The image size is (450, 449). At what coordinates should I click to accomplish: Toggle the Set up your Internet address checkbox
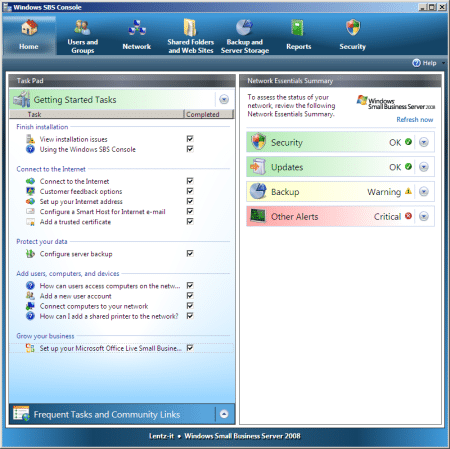point(190,201)
